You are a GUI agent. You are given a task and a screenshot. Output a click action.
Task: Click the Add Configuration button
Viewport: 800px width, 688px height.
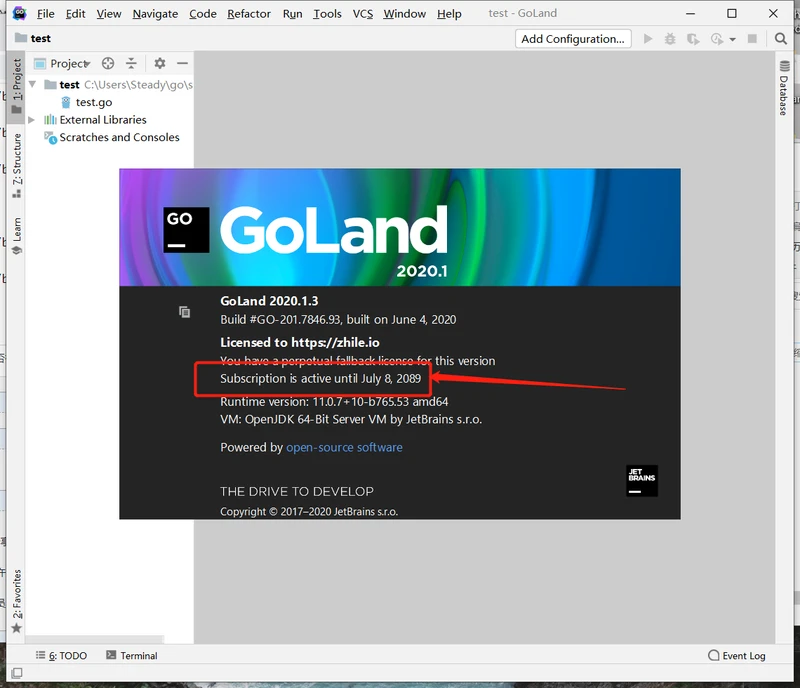coord(573,39)
